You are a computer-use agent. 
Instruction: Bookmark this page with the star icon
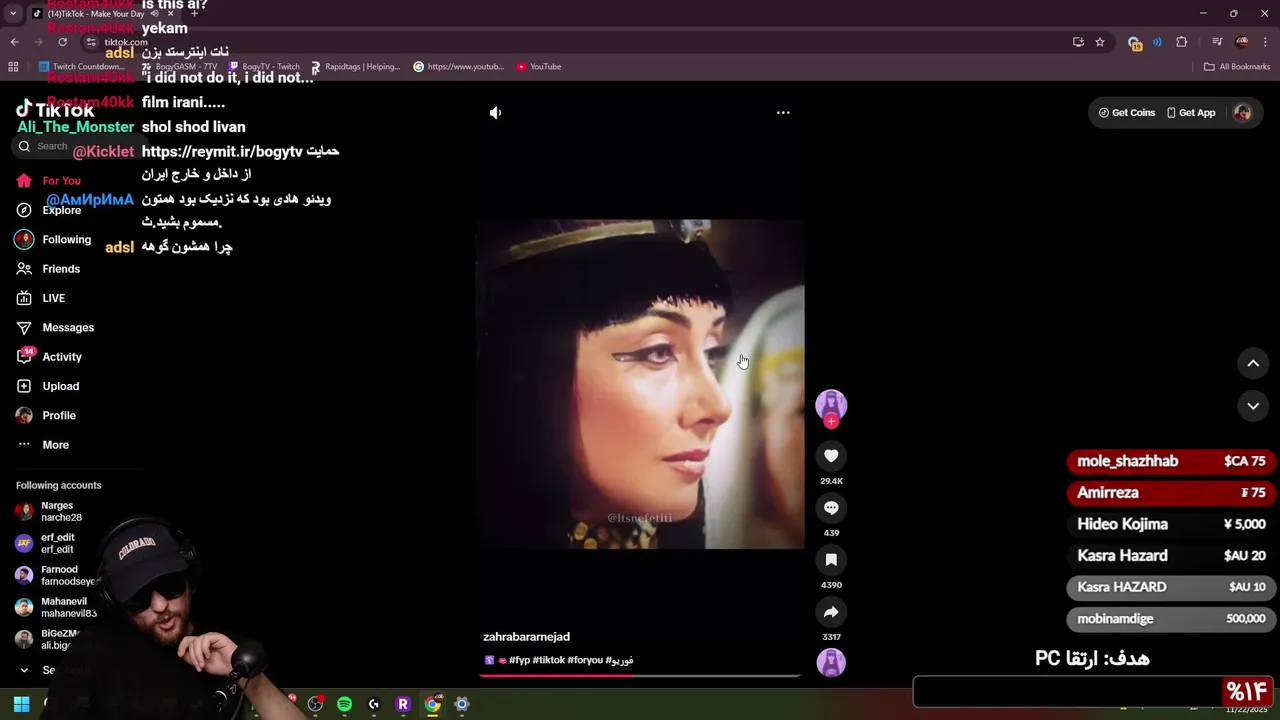click(x=1100, y=42)
